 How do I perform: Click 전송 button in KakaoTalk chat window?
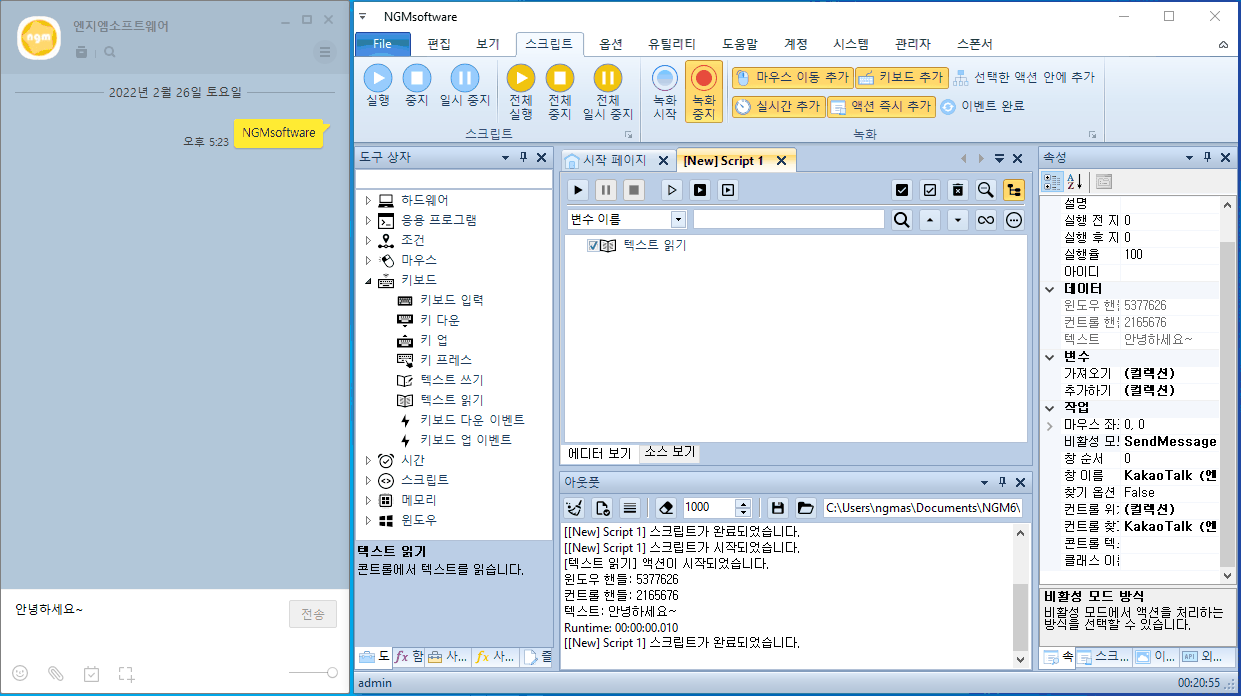click(x=313, y=614)
